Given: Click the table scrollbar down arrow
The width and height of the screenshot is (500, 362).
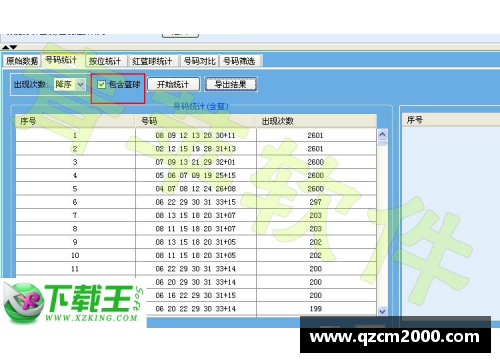Looking at the screenshot, I should pos(382,311).
